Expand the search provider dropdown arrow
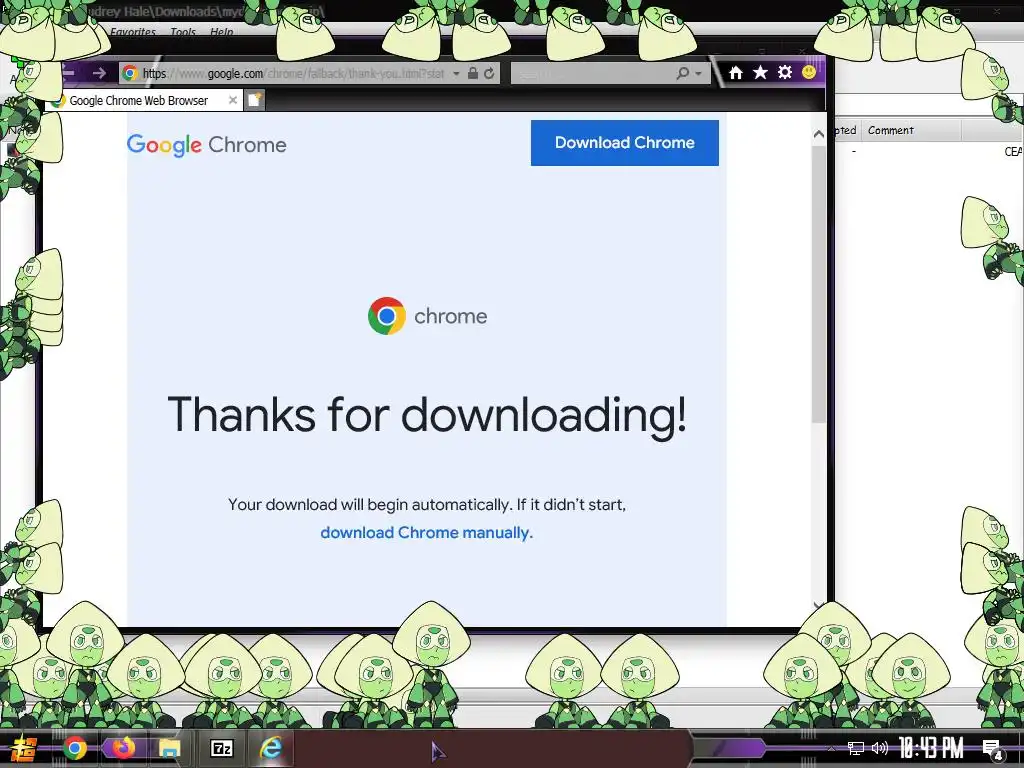 coord(699,73)
